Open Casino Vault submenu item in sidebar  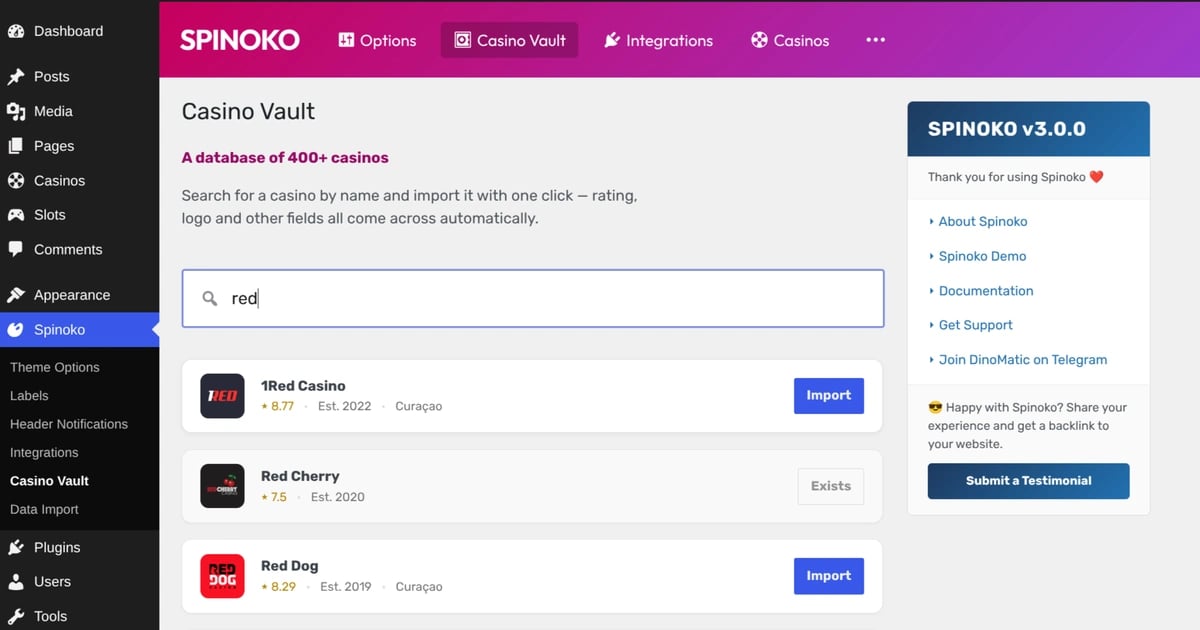click(49, 481)
